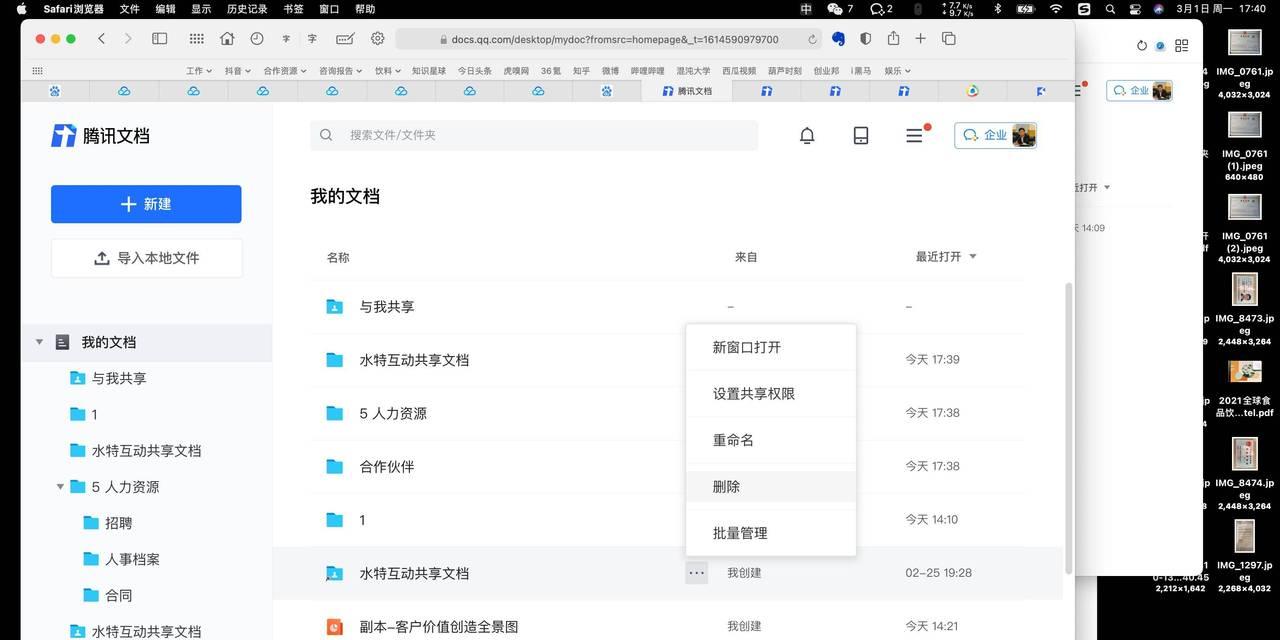Viewport: 1280px width, 640px height.
Task: Click the 名称 column header
Action: click(338, 257)
